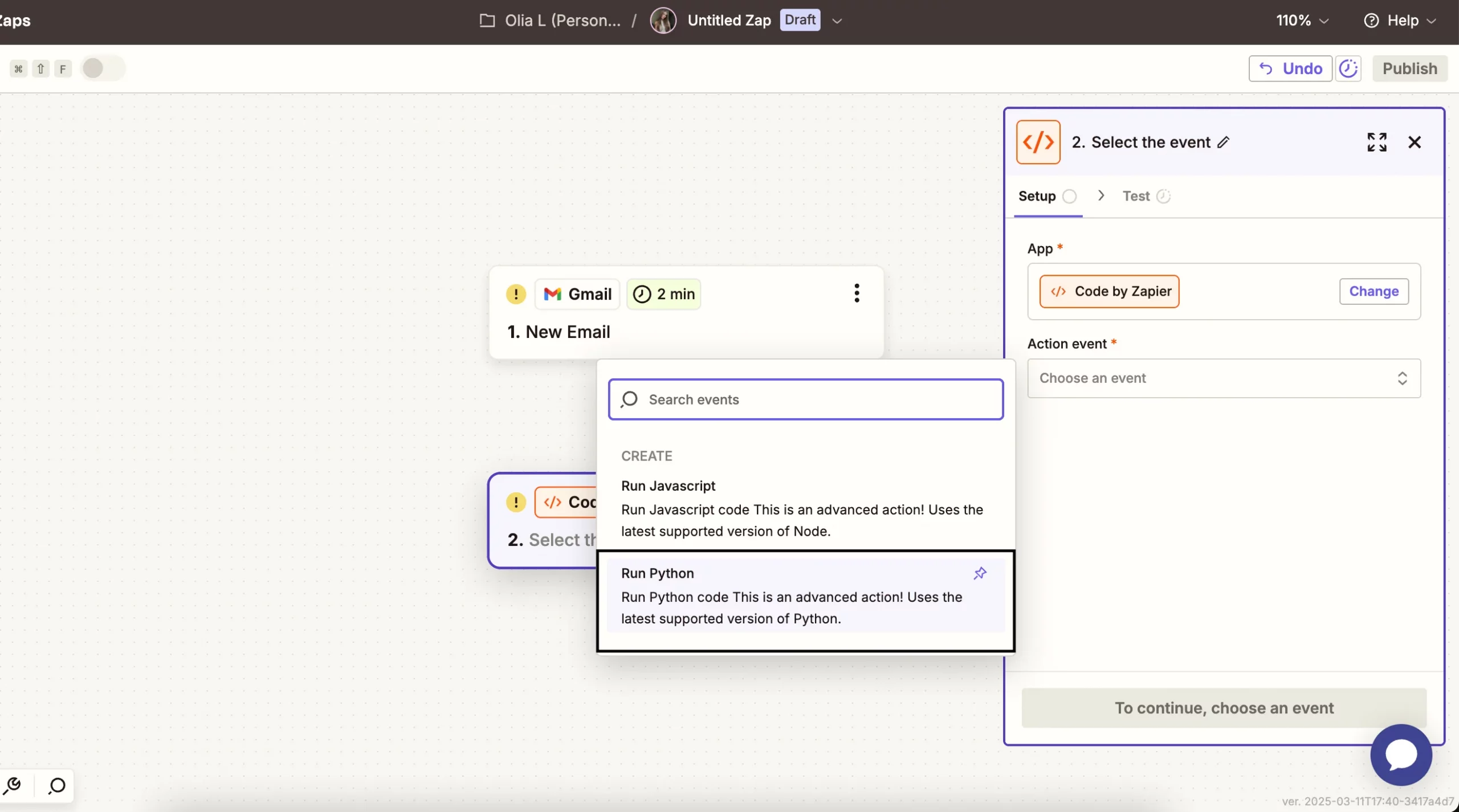Open the Gmail step three-dot menu
1459x812 pixels.
[x=857, y=293]
